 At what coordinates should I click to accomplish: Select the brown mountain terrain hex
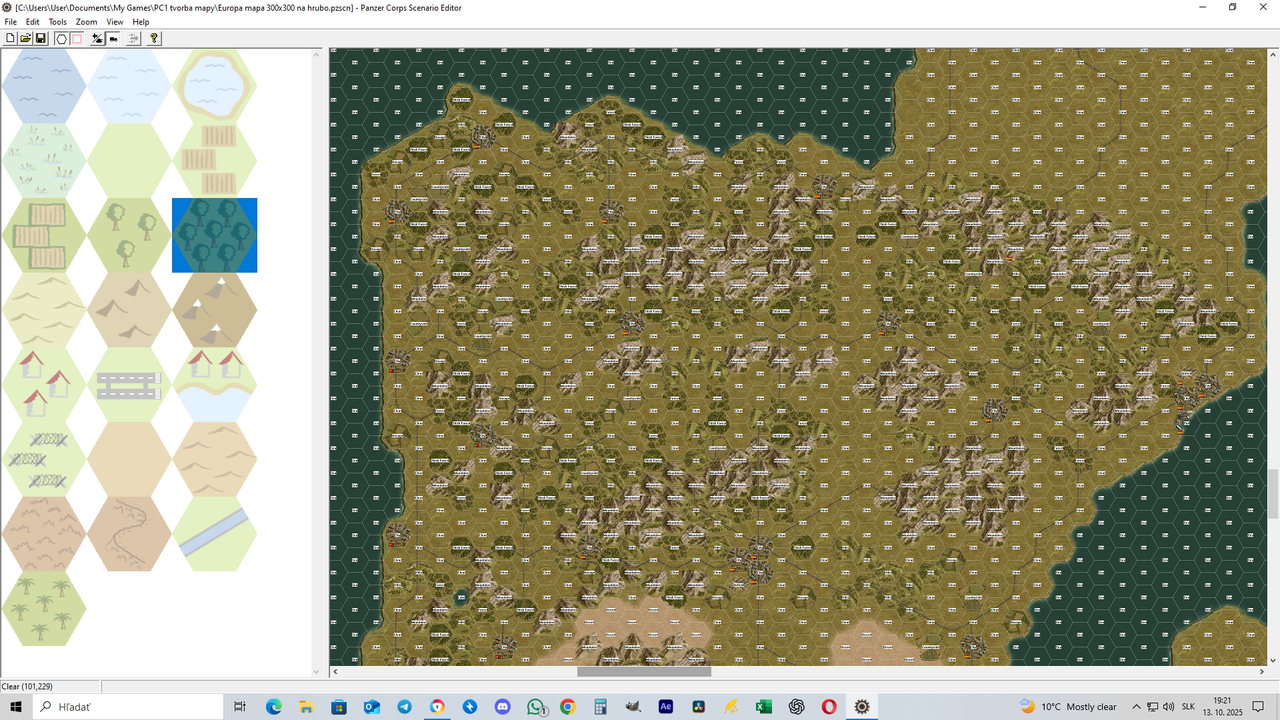(x=129, y=310)
